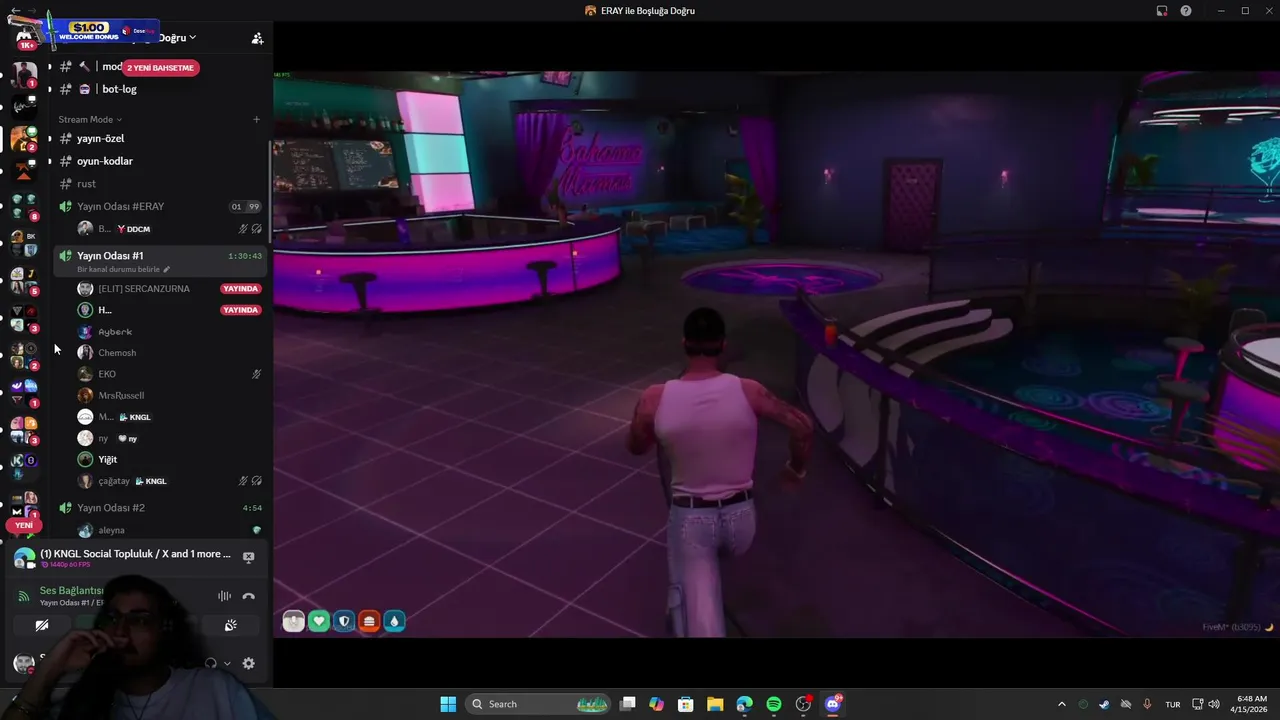Viewport: 1280px width, 720px height.
Task: Switch to Discord on the taskbar
Action: 833,704
